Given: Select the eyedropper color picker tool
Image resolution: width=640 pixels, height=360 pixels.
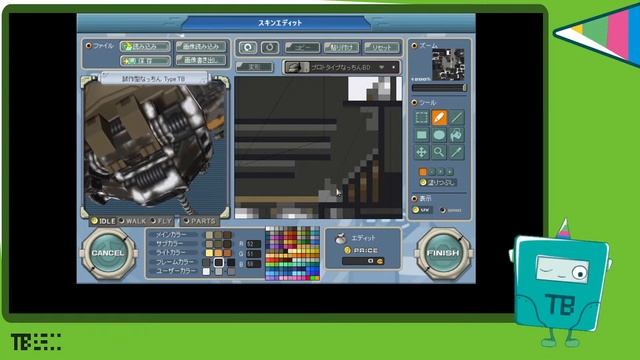Looking at the screenshot, I should point(456,152).
